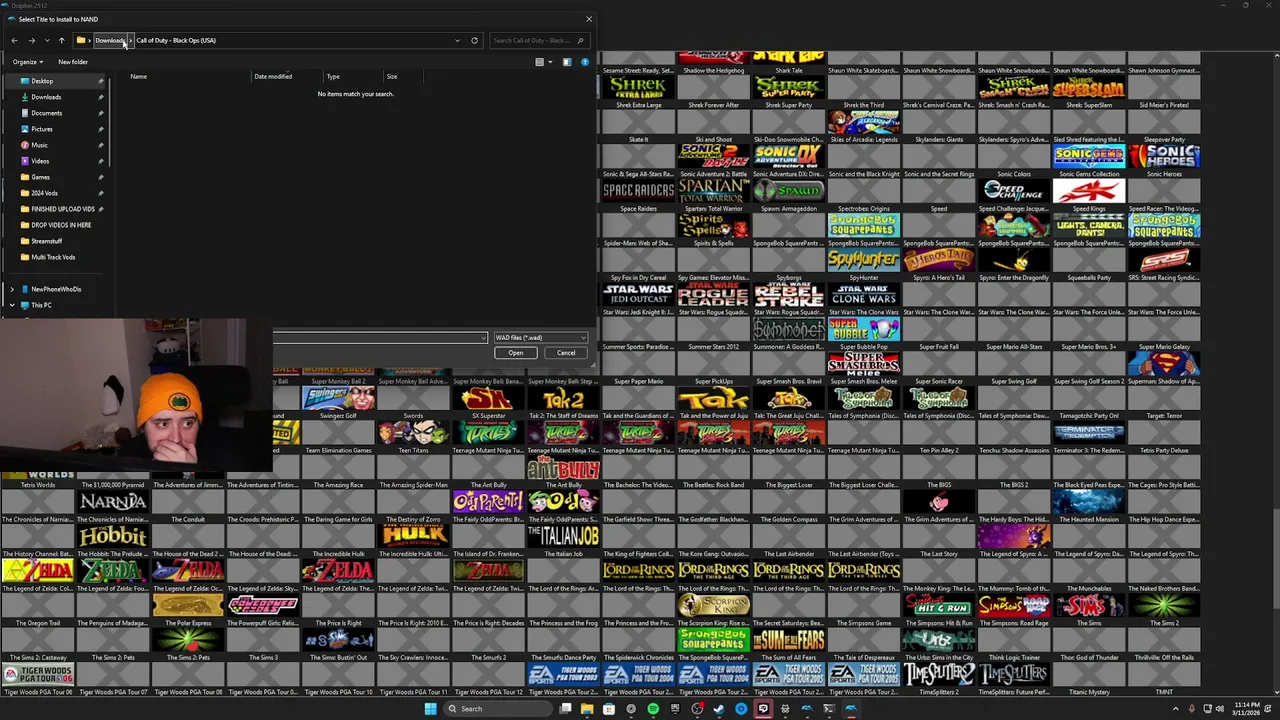
Task: Open Spotify from taskbar
Action: pyautogui.click(x=653, y=709)
